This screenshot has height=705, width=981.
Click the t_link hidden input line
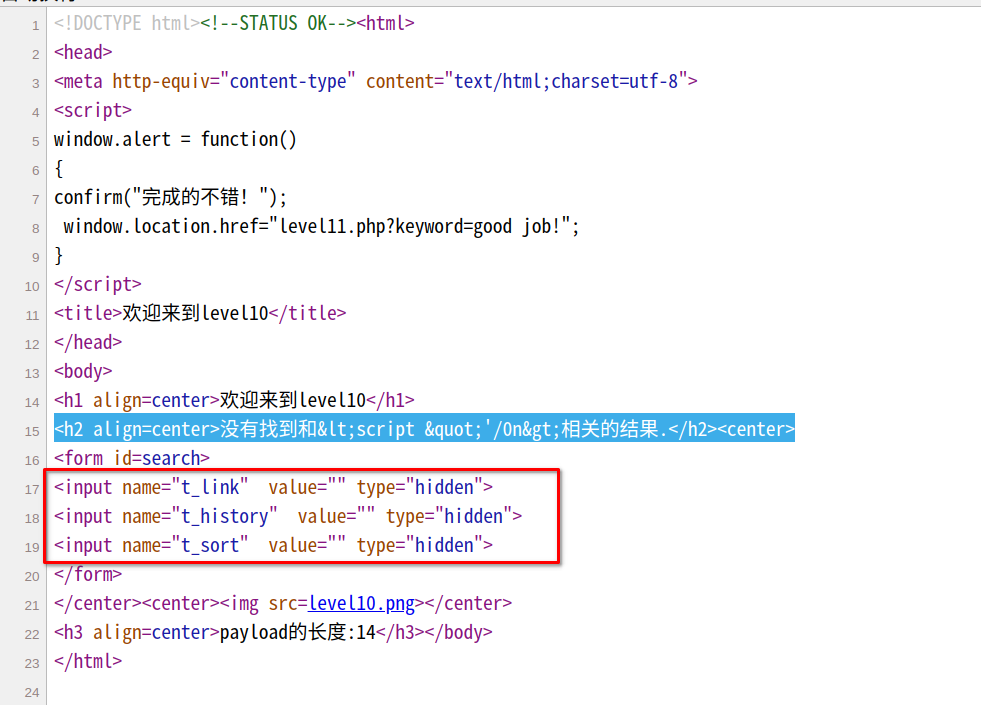pos(273,487)
